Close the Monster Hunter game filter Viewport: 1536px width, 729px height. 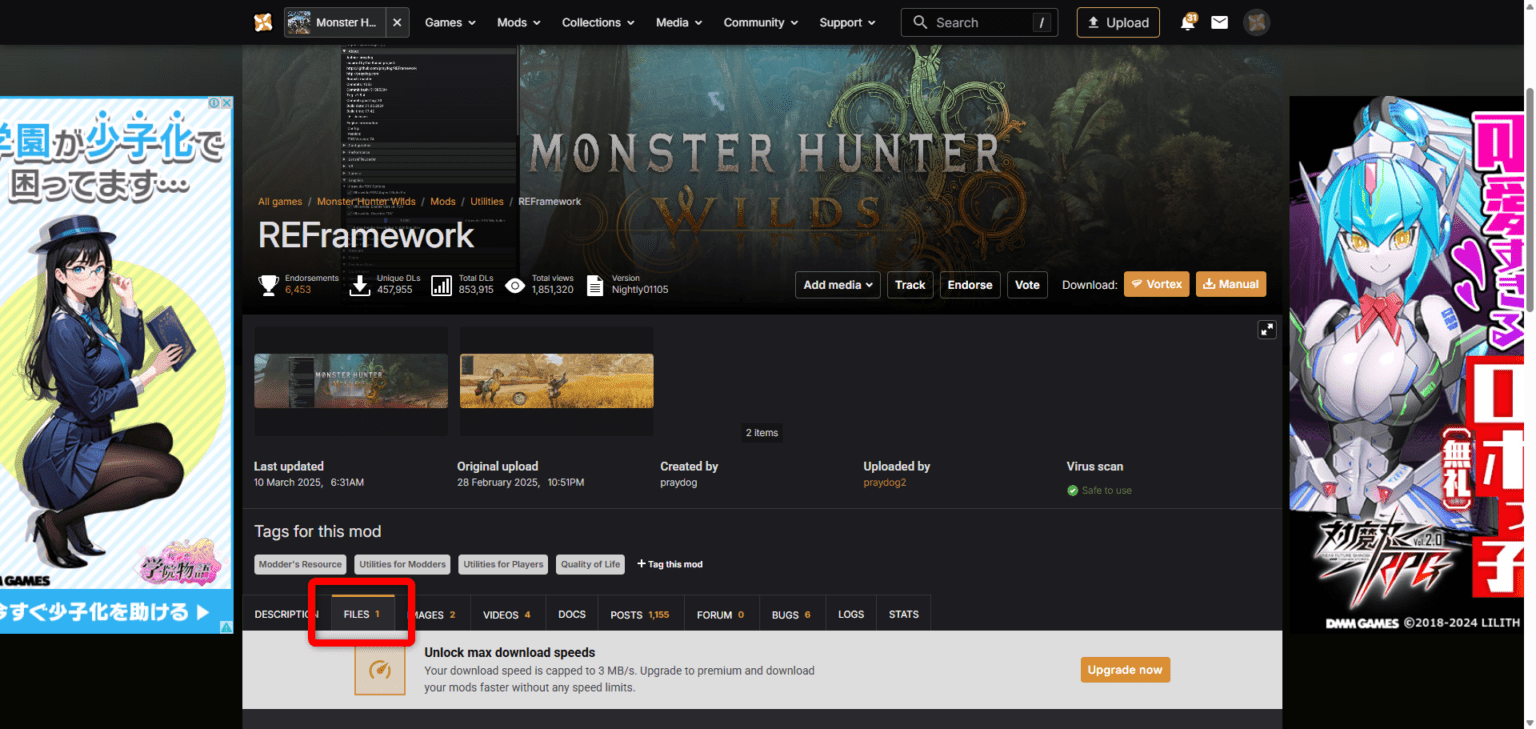tap(397, 22)
